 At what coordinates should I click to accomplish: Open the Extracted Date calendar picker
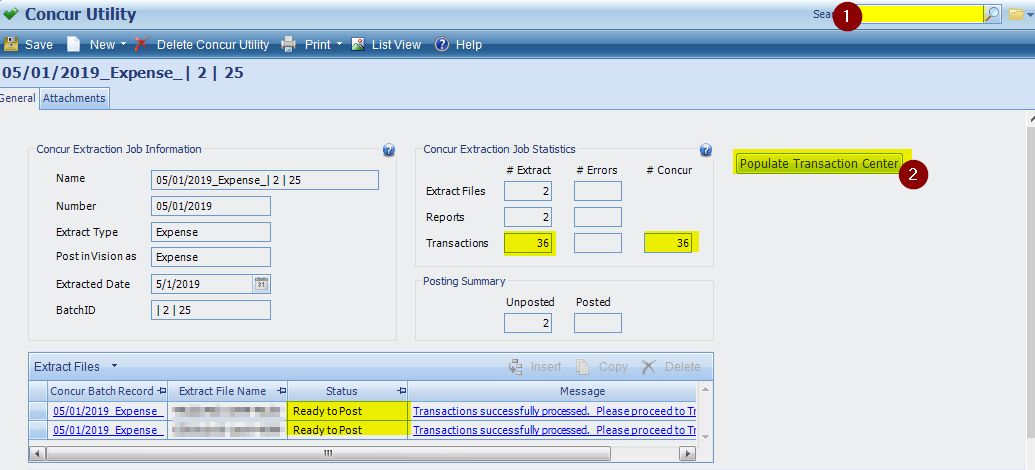click(x=261, y=284)
